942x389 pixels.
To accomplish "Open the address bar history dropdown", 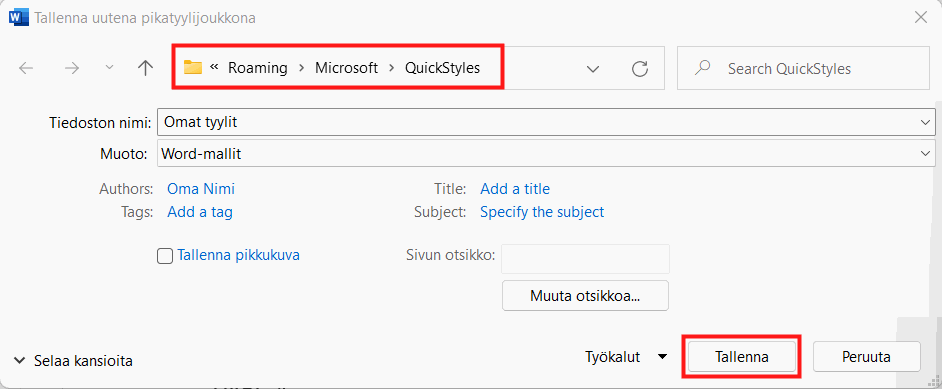I will click(x=593, y=69).
